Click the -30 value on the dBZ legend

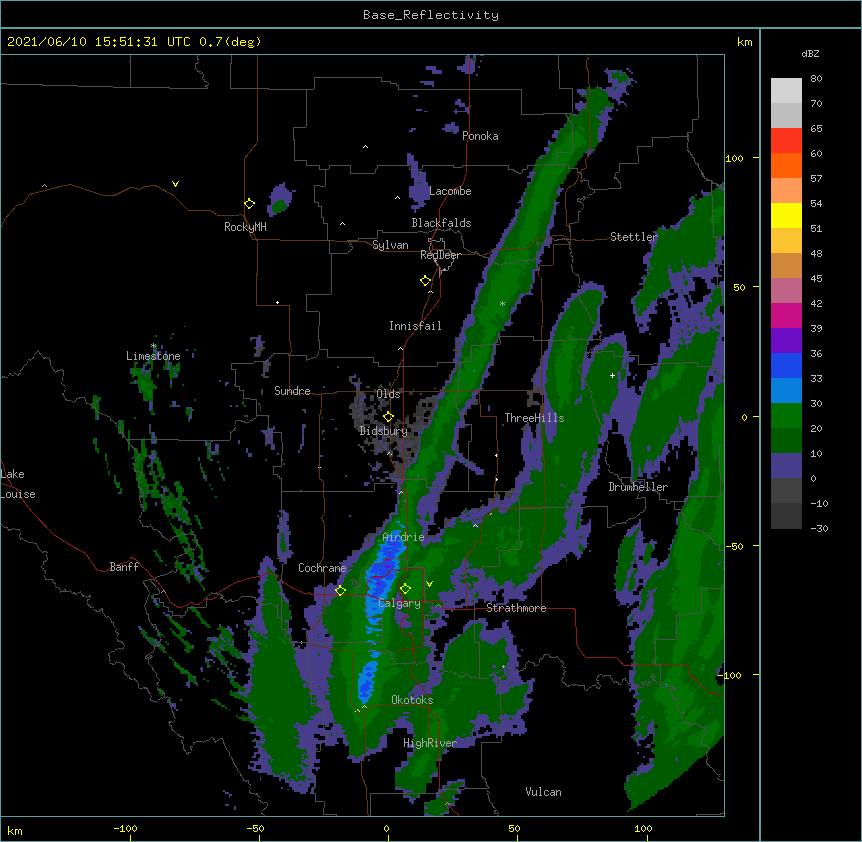pos(819,529)
